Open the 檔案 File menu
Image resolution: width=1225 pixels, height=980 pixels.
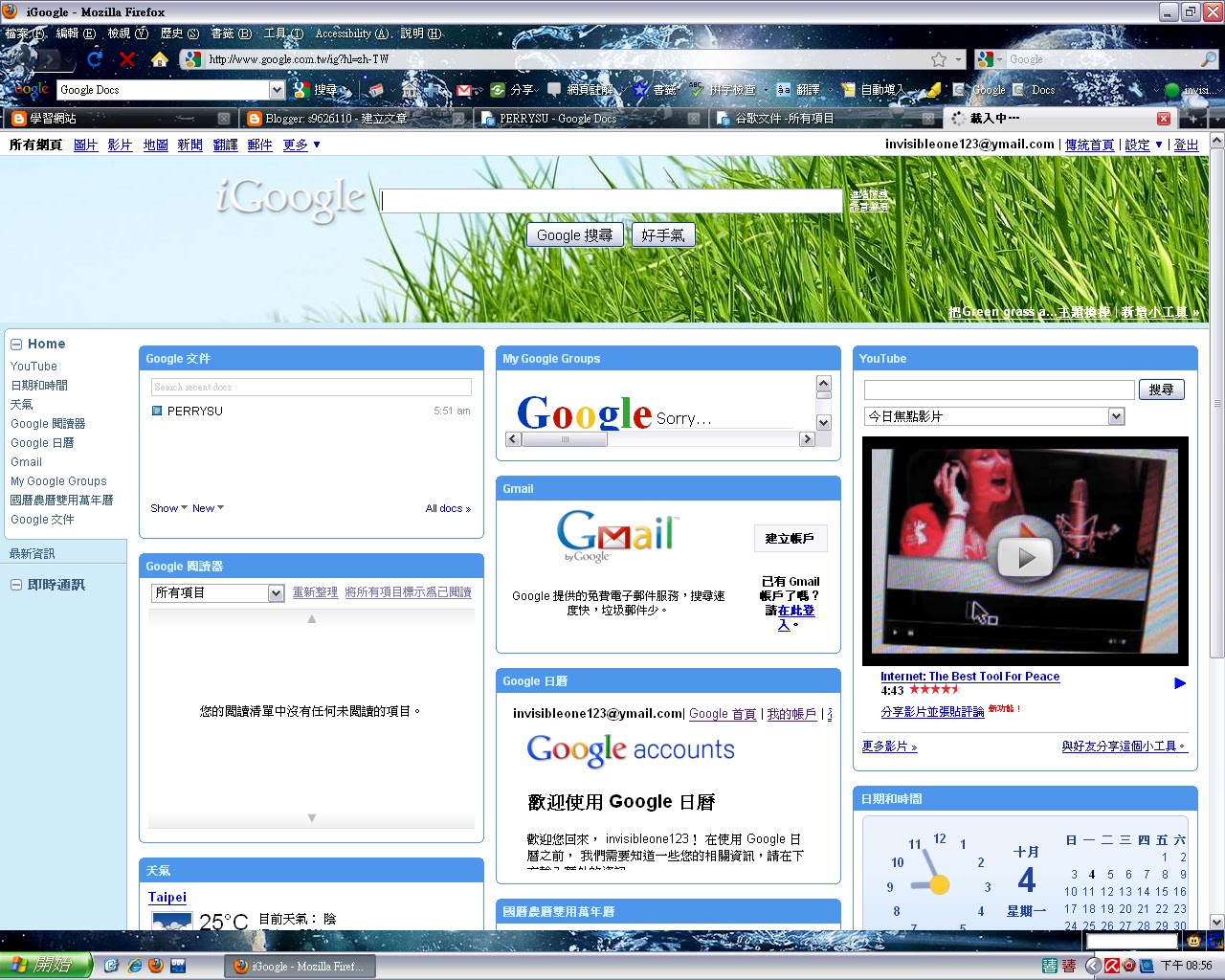(x=23, y=33)
